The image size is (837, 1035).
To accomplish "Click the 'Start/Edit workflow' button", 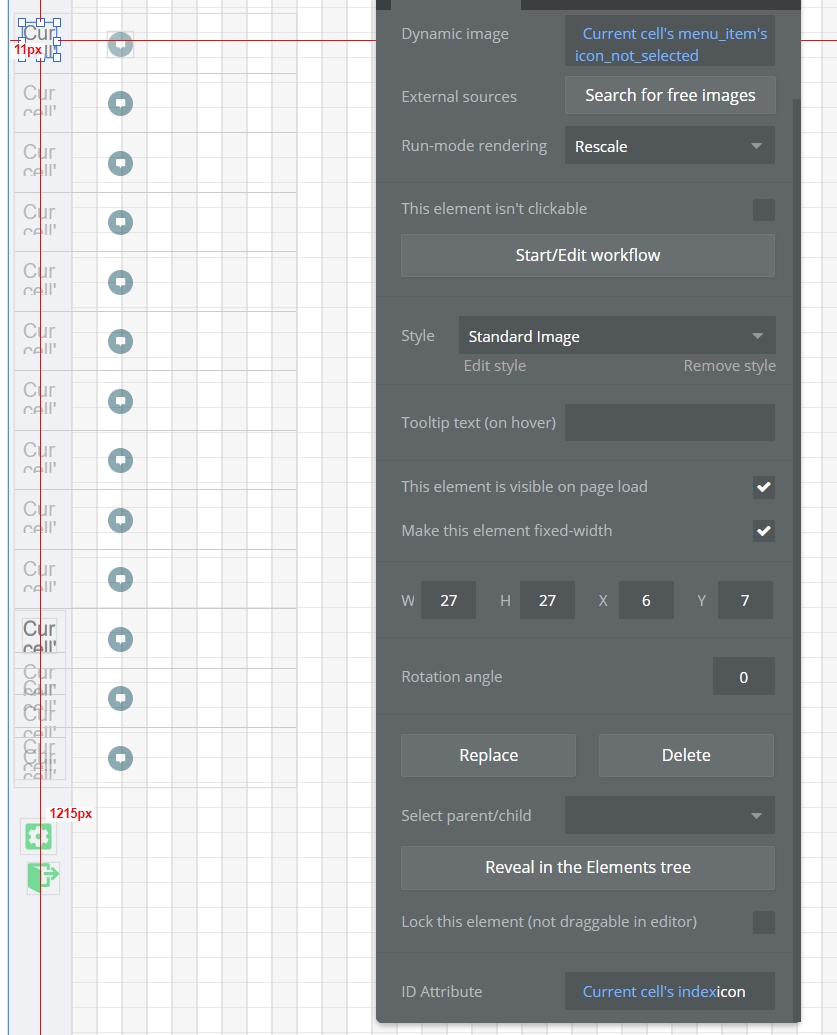I will pyautogui.click(x=587, y=255).
